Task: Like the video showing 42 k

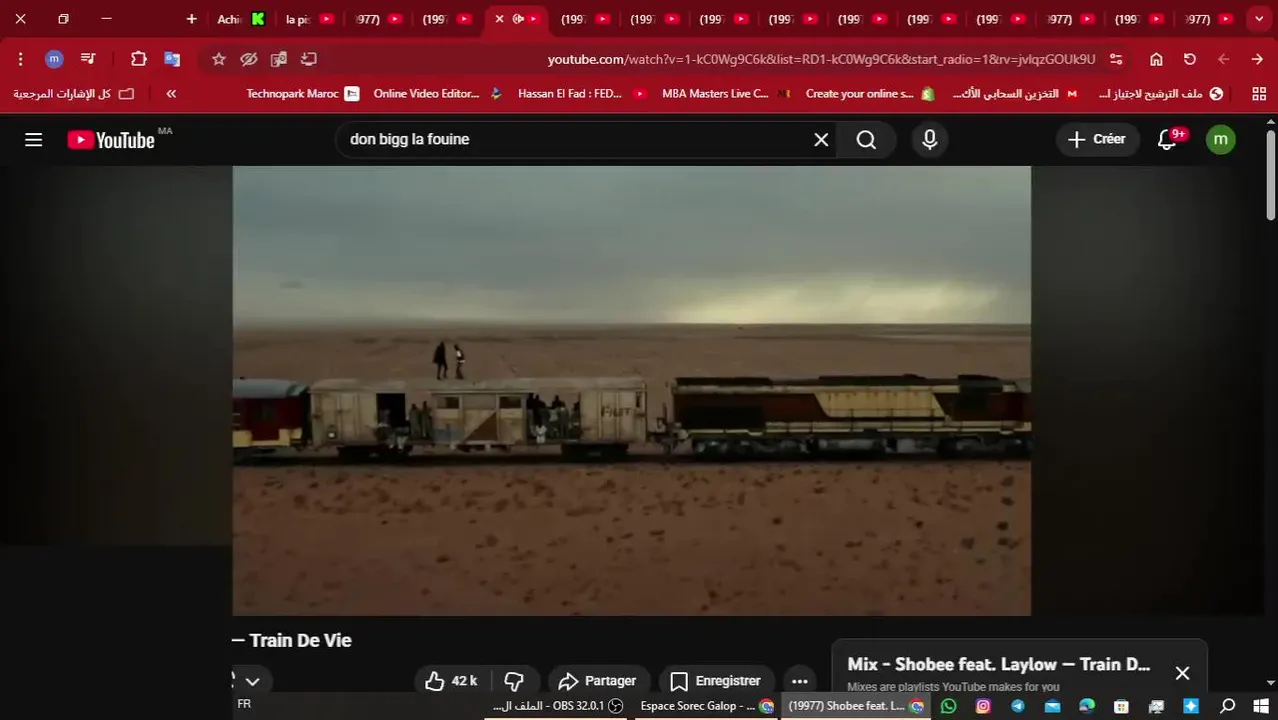Action: click(450, 681)
